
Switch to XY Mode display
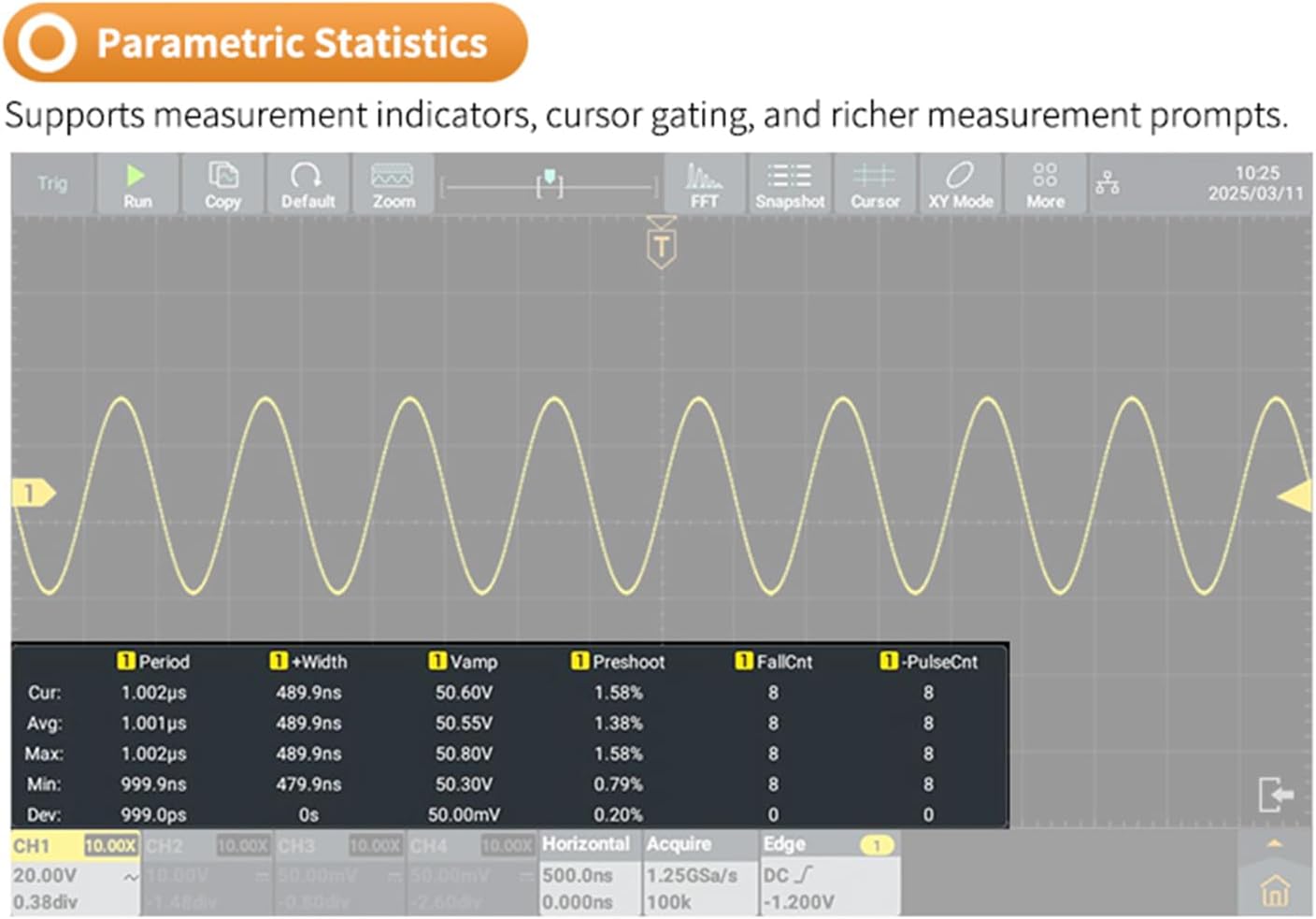pos(960,185)
